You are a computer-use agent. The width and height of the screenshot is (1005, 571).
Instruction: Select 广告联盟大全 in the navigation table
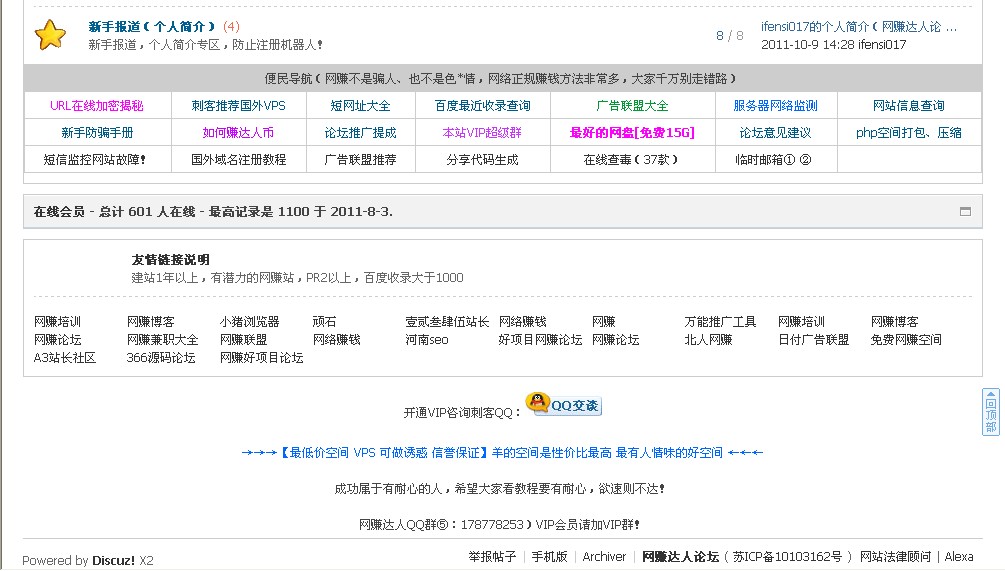pos(632,106)
